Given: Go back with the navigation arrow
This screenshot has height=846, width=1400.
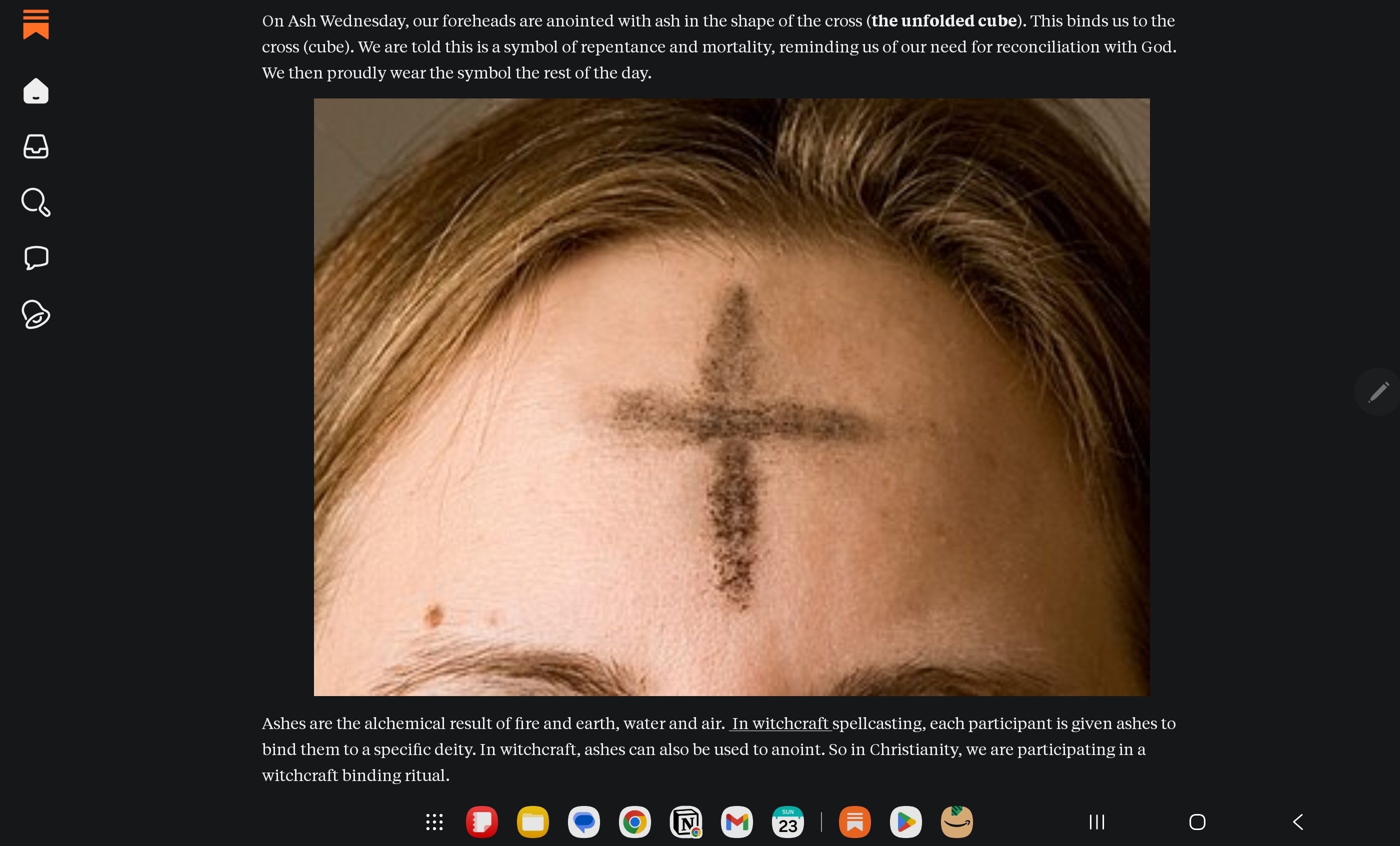Looking at the screenshot, I should pos(1298,822).
